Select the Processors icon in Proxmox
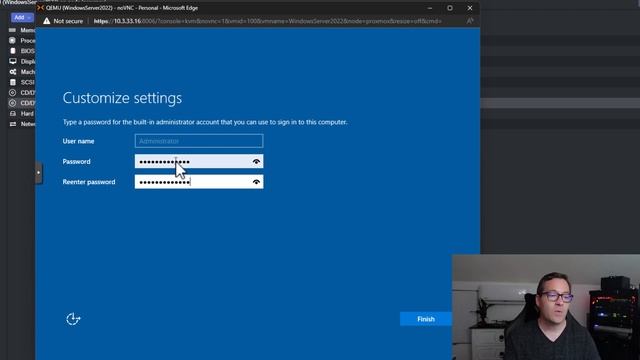The height and width of the screenshot is (360, 640). pyautogui.click(x=13, y=40)
